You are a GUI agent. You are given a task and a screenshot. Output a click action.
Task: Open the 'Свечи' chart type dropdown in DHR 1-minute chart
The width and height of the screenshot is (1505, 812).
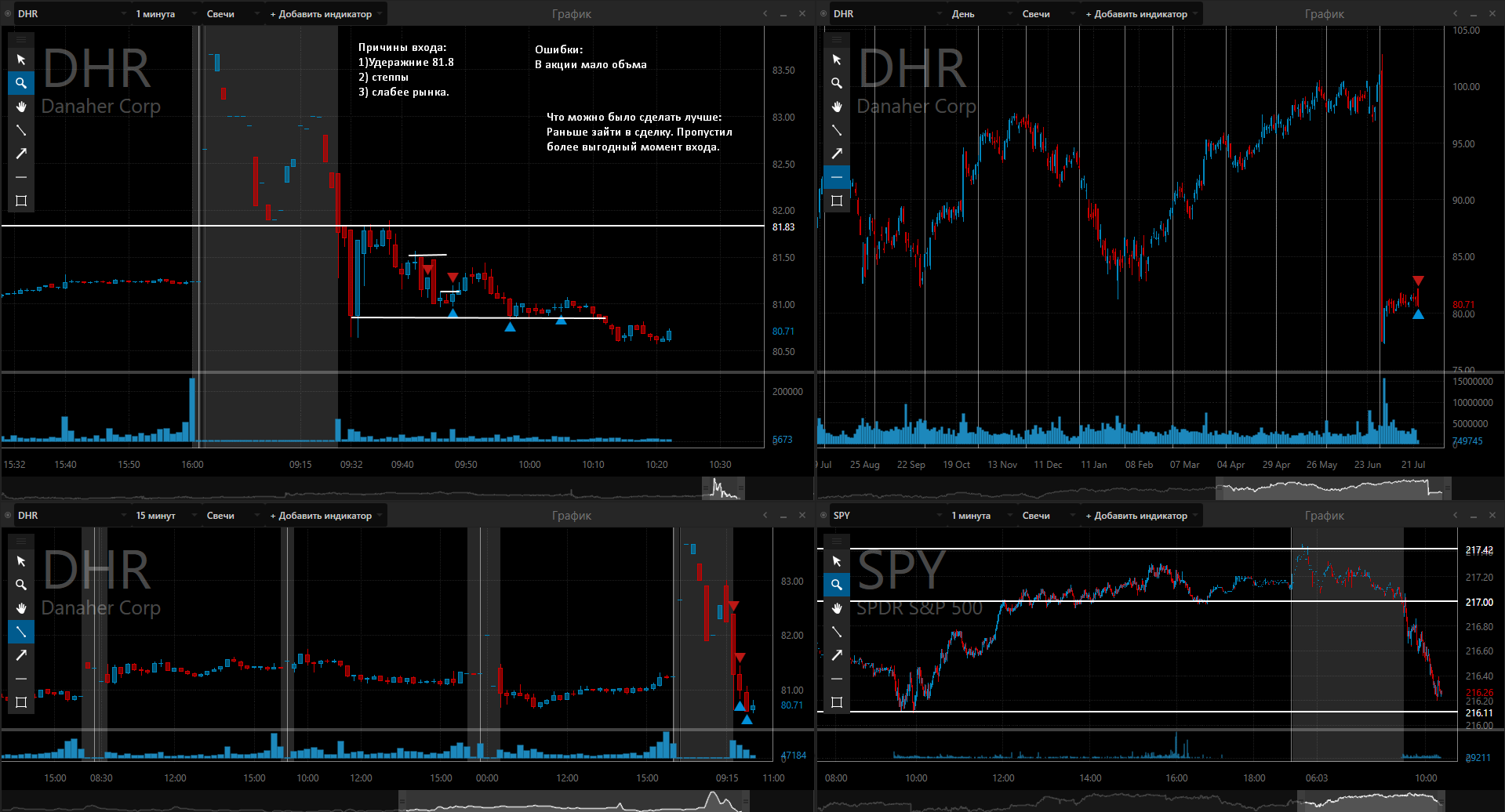pos(232,13)
